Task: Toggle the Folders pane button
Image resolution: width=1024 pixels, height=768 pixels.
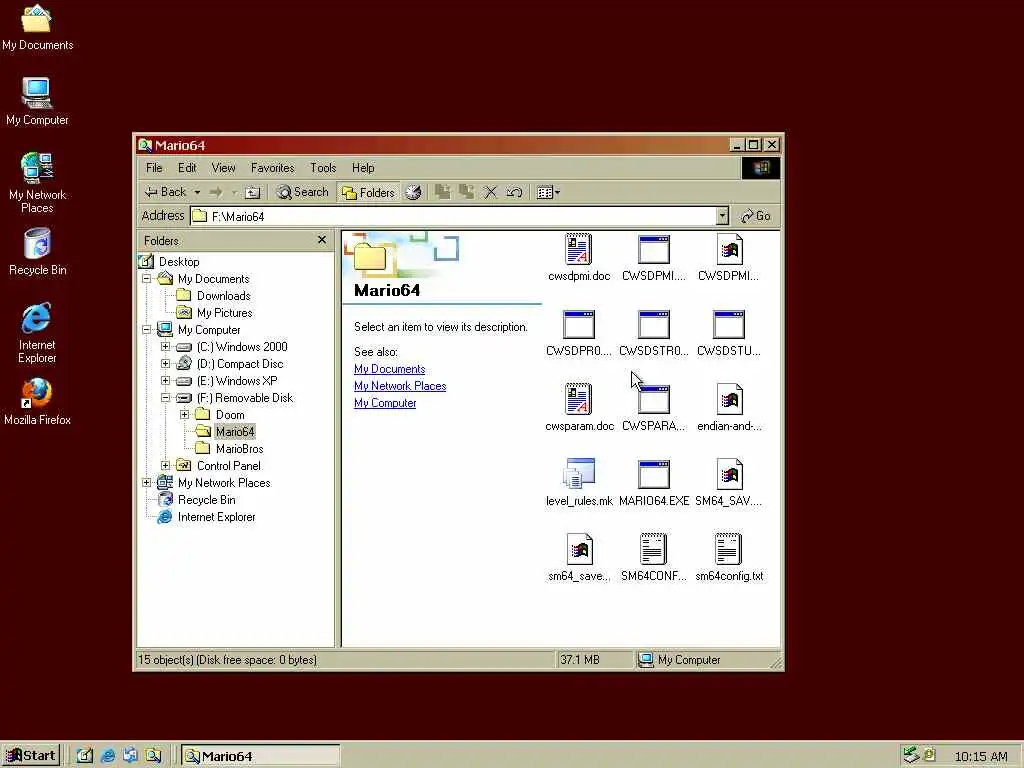Action: click(x=369, y=193)
